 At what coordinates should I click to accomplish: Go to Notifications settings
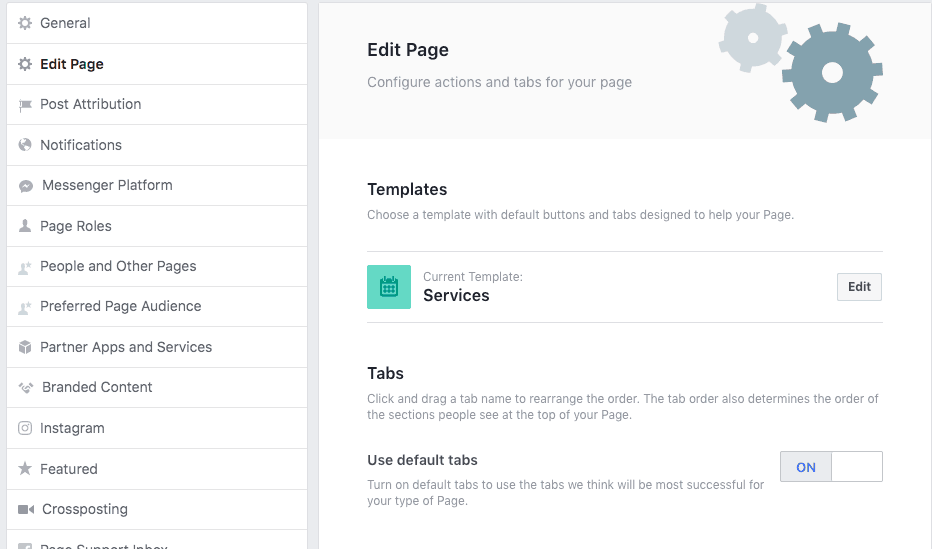(157, 145)
